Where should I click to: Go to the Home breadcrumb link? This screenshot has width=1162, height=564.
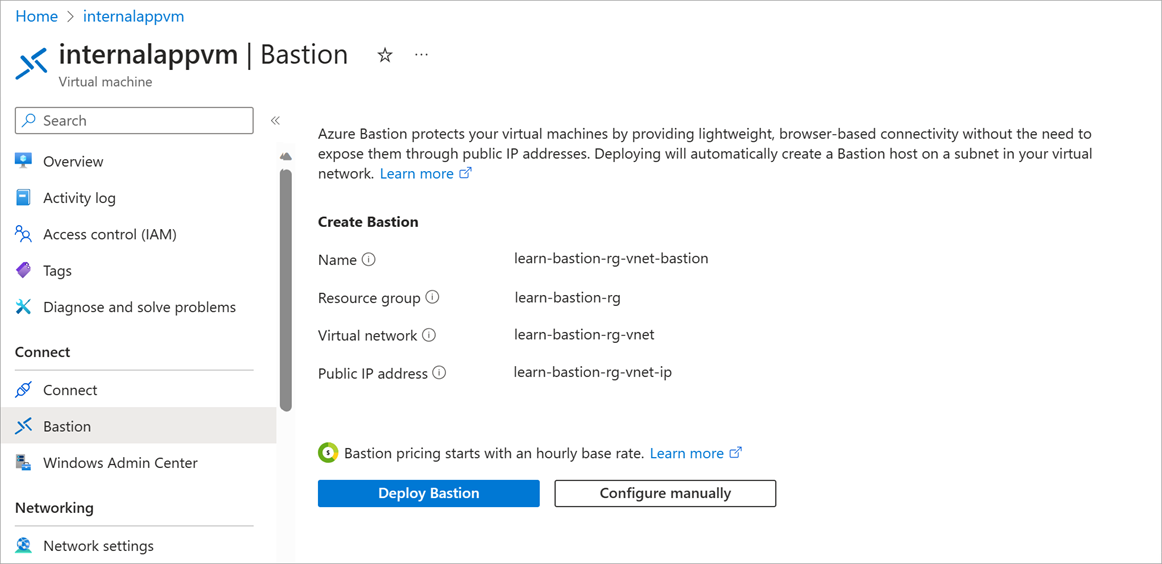pyautogui.click(x=36, y=16)
